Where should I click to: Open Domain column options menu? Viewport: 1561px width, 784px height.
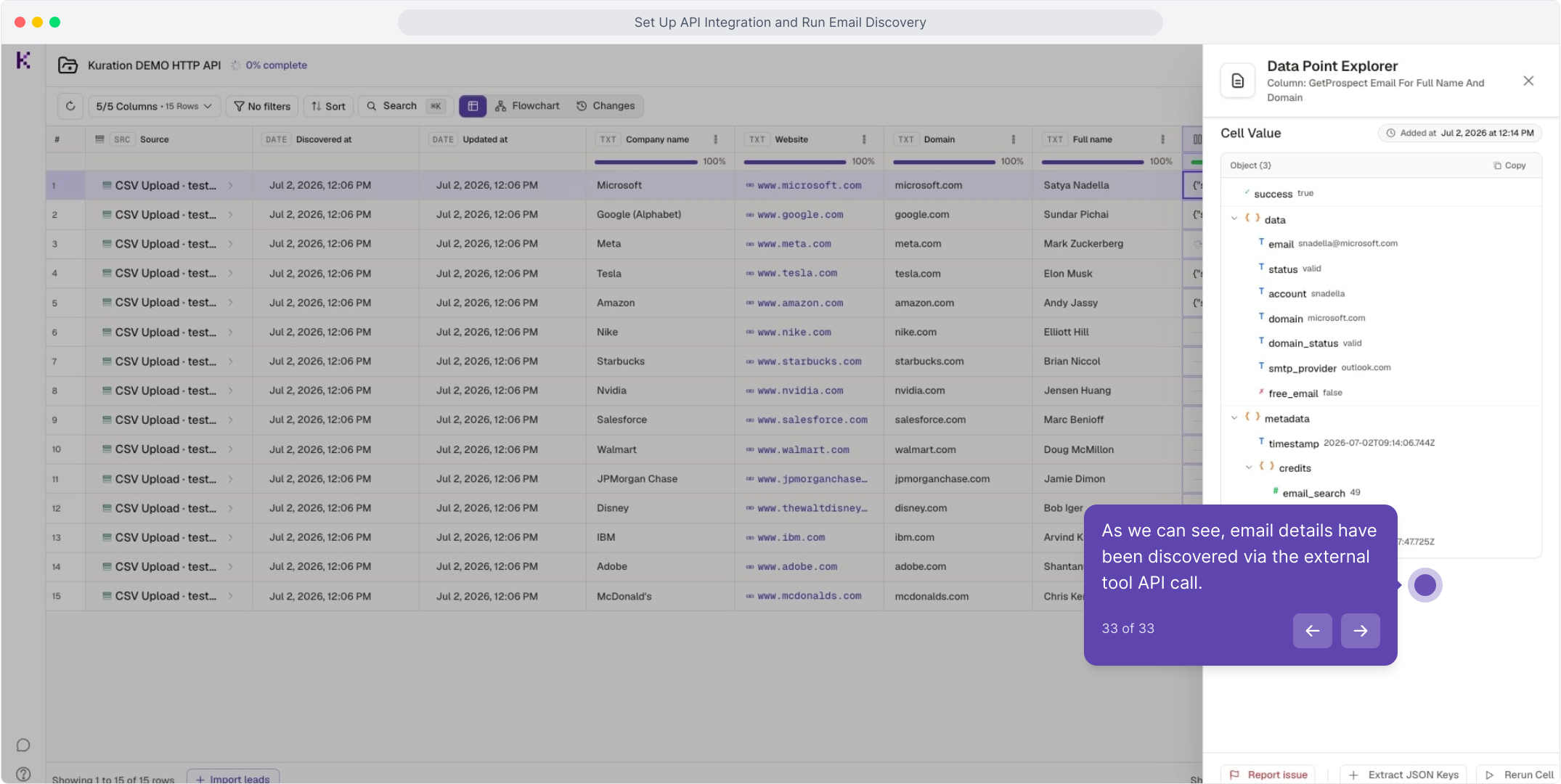(x=1014, y=139)
